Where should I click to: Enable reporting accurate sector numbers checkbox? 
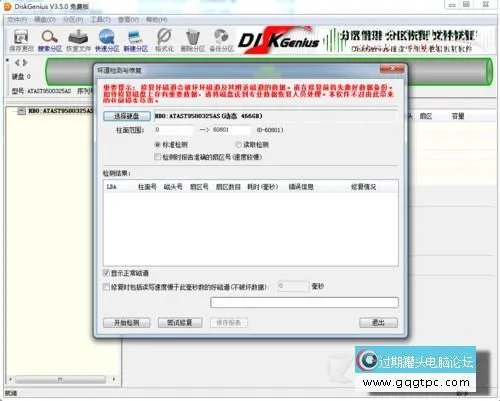pyautogui.click(x=158, y=157)
